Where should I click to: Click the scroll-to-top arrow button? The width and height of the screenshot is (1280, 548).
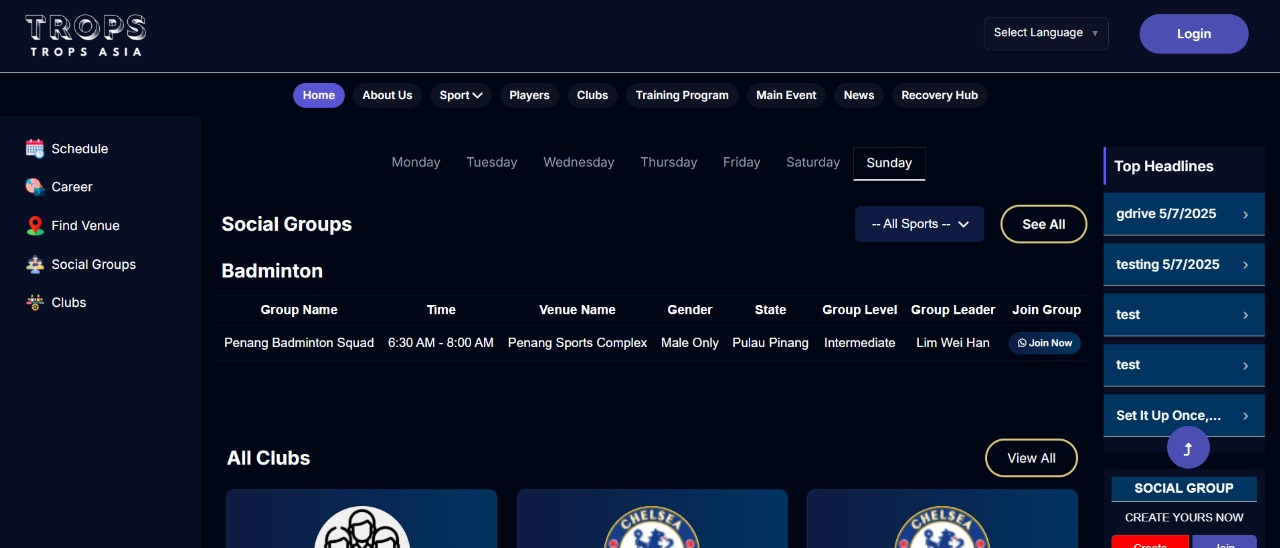pos(1188,449)
